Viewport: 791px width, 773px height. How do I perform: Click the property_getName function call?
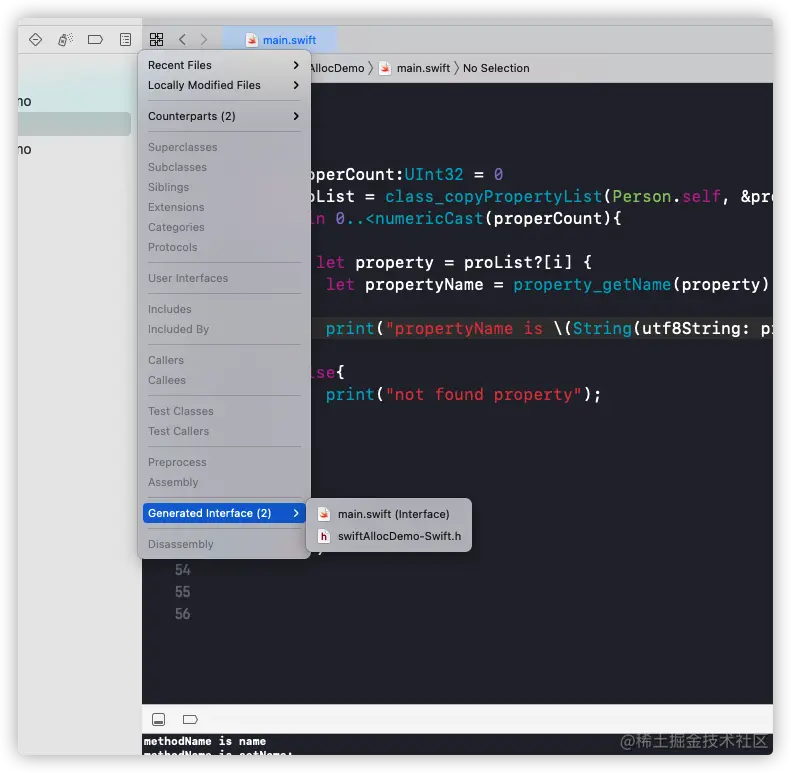(x=592, y=285)
